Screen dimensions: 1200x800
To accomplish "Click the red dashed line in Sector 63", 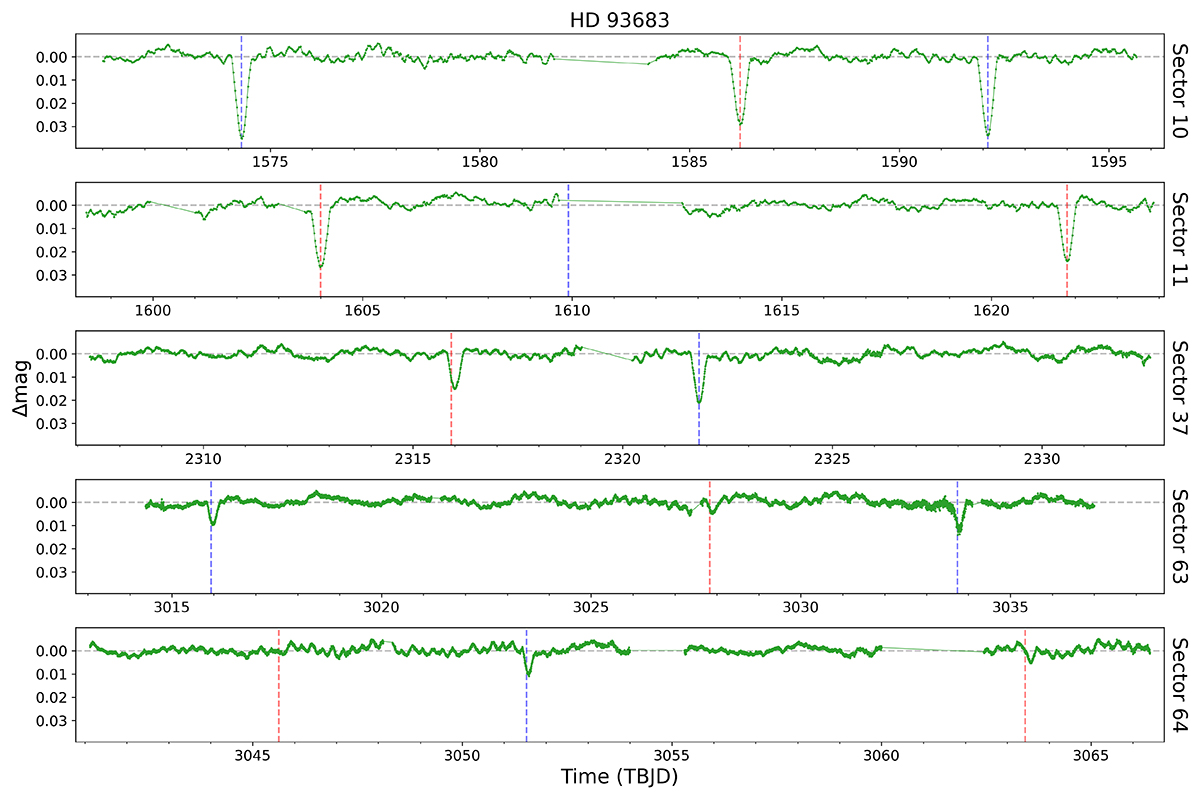I will 710,550.
